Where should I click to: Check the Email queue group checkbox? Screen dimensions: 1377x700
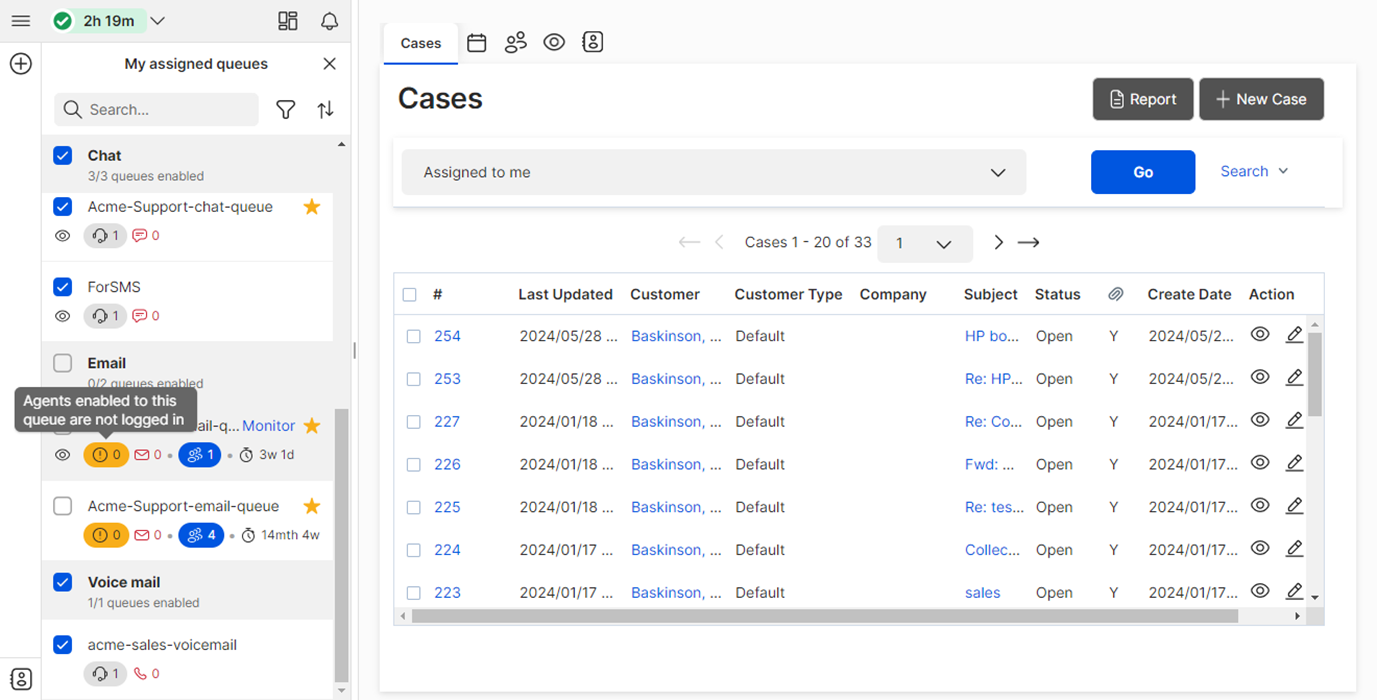click(x=62, y=363)
